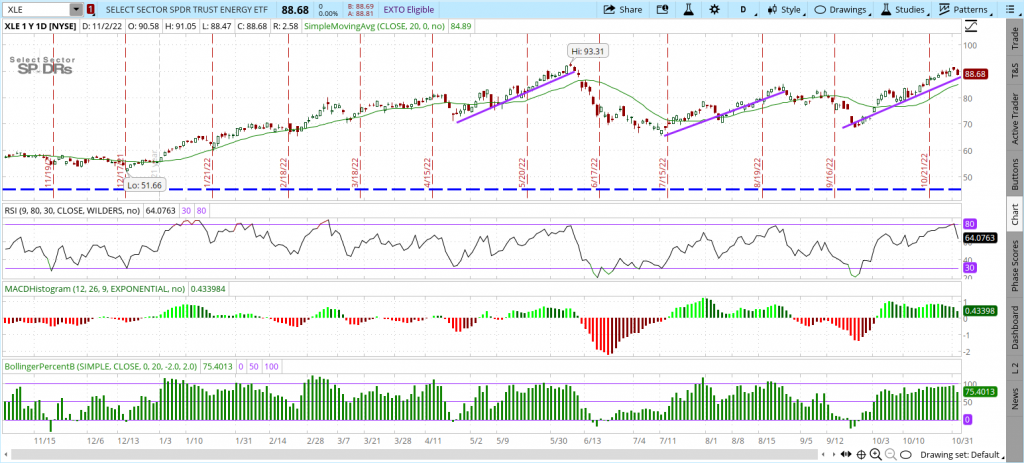This screenshot has height=463, width=1024.
Task: Click the red link color clipboard icon
Action: [91, 10]
